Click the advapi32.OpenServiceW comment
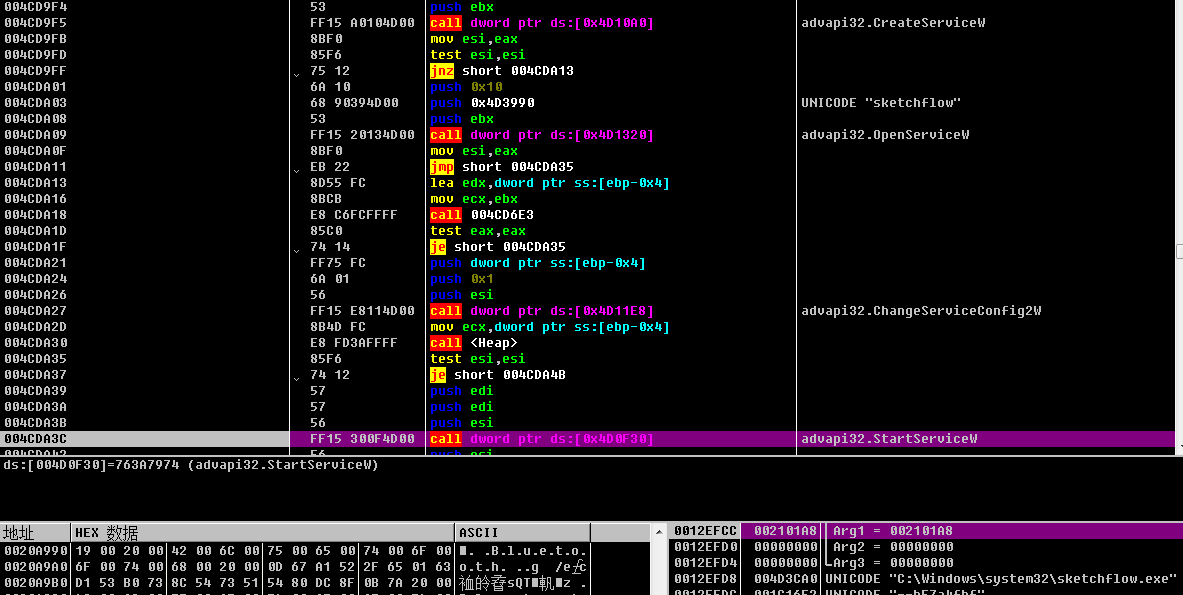 click(884, 135)
